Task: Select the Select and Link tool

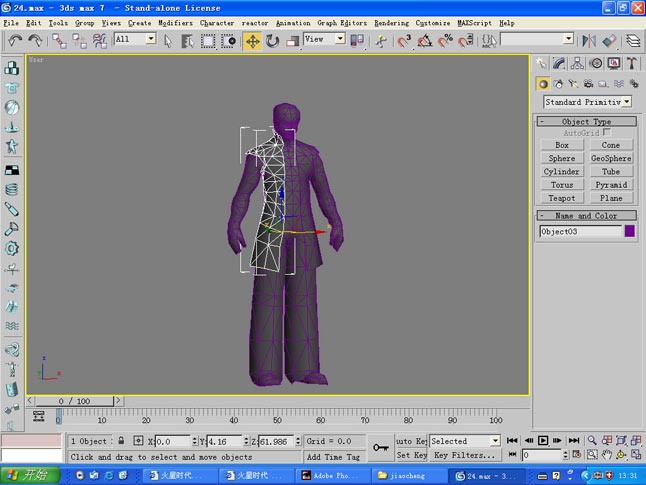Action: pyautogui.click(x=59, y=40)
